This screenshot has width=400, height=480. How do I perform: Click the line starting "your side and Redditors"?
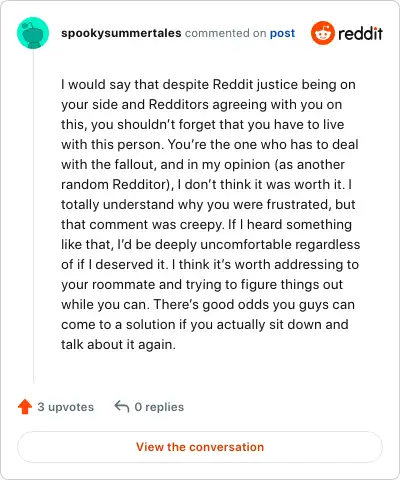[202, 105]
